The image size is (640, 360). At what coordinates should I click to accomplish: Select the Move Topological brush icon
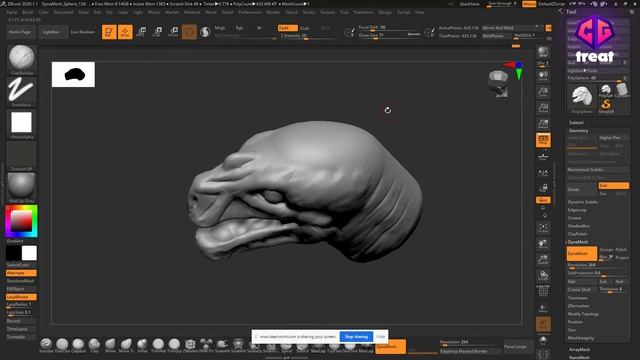tap(126, 345)
